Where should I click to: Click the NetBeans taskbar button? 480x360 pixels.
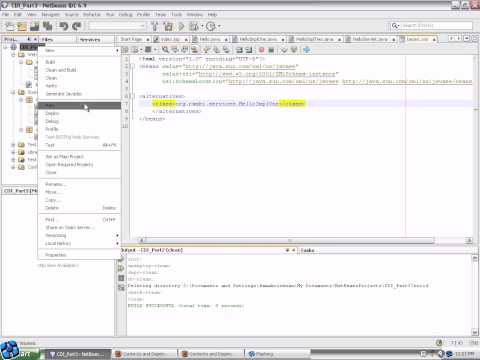(77, 354)
